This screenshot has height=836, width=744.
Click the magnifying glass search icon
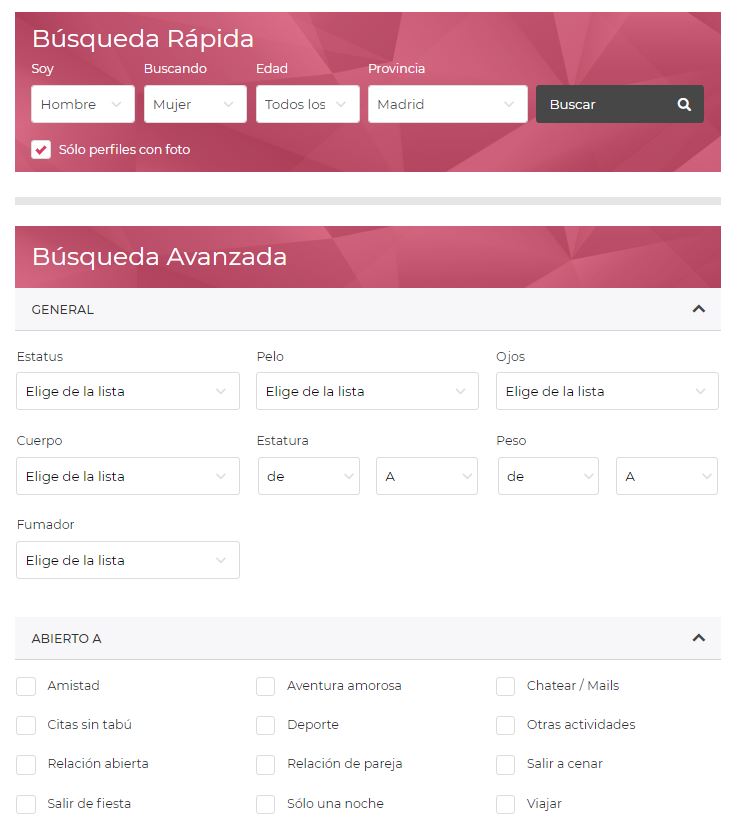coord(684,104)
